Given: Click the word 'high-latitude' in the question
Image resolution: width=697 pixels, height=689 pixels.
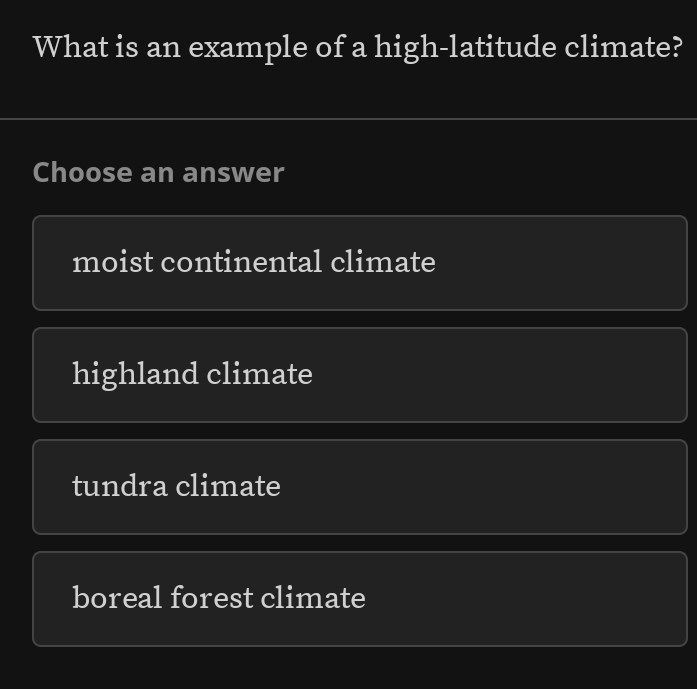Looking at the screenshot, I should pyautogui.click(x=464, y=47).
